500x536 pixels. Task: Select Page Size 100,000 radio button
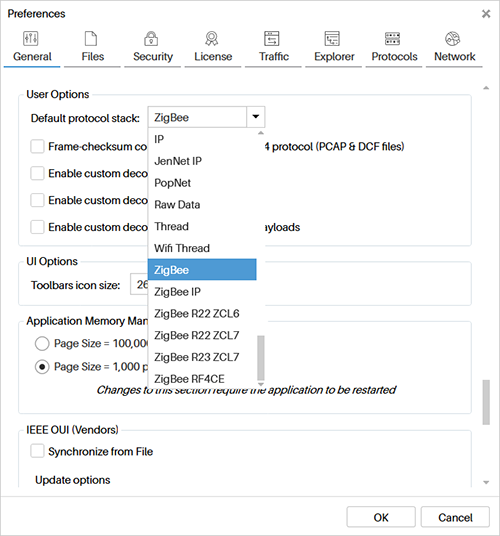(42, 343)
